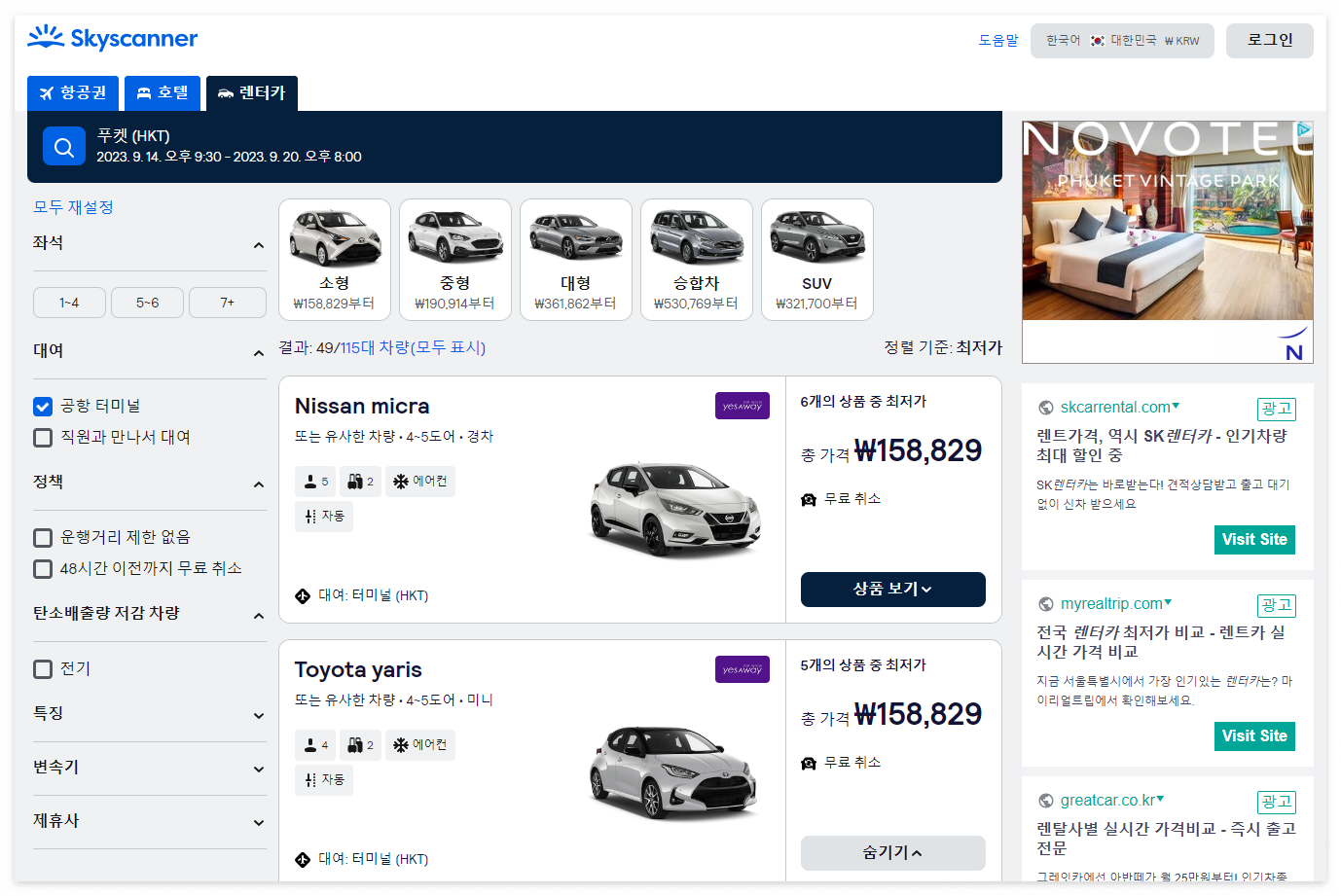1341x896 pixels.
Task: Click the 에어컨 snowflake icon on Toyota yaris
Action: tap(401, 744)
